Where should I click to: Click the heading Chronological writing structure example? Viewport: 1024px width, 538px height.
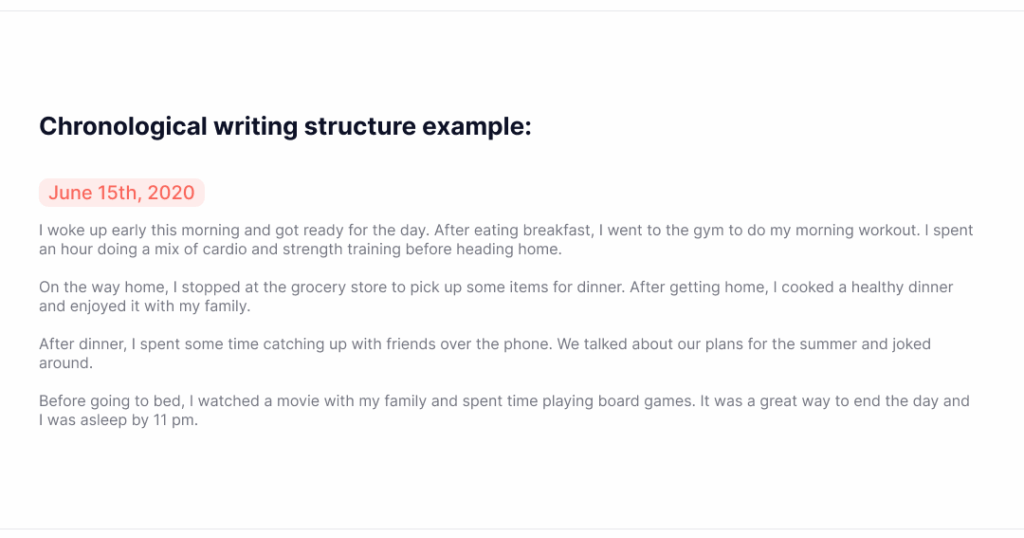point(285,127)
